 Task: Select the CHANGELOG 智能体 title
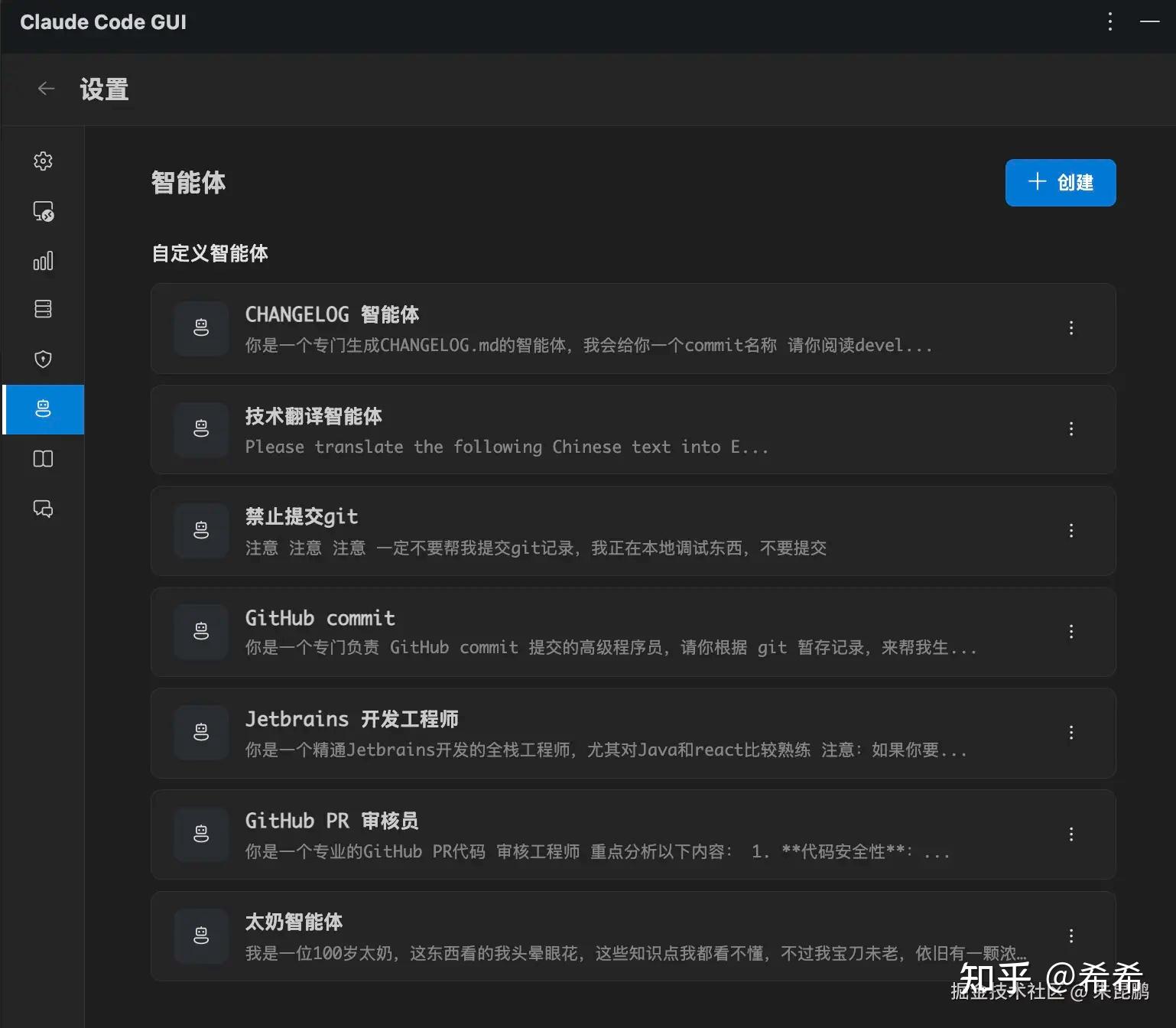coord(332,314)
